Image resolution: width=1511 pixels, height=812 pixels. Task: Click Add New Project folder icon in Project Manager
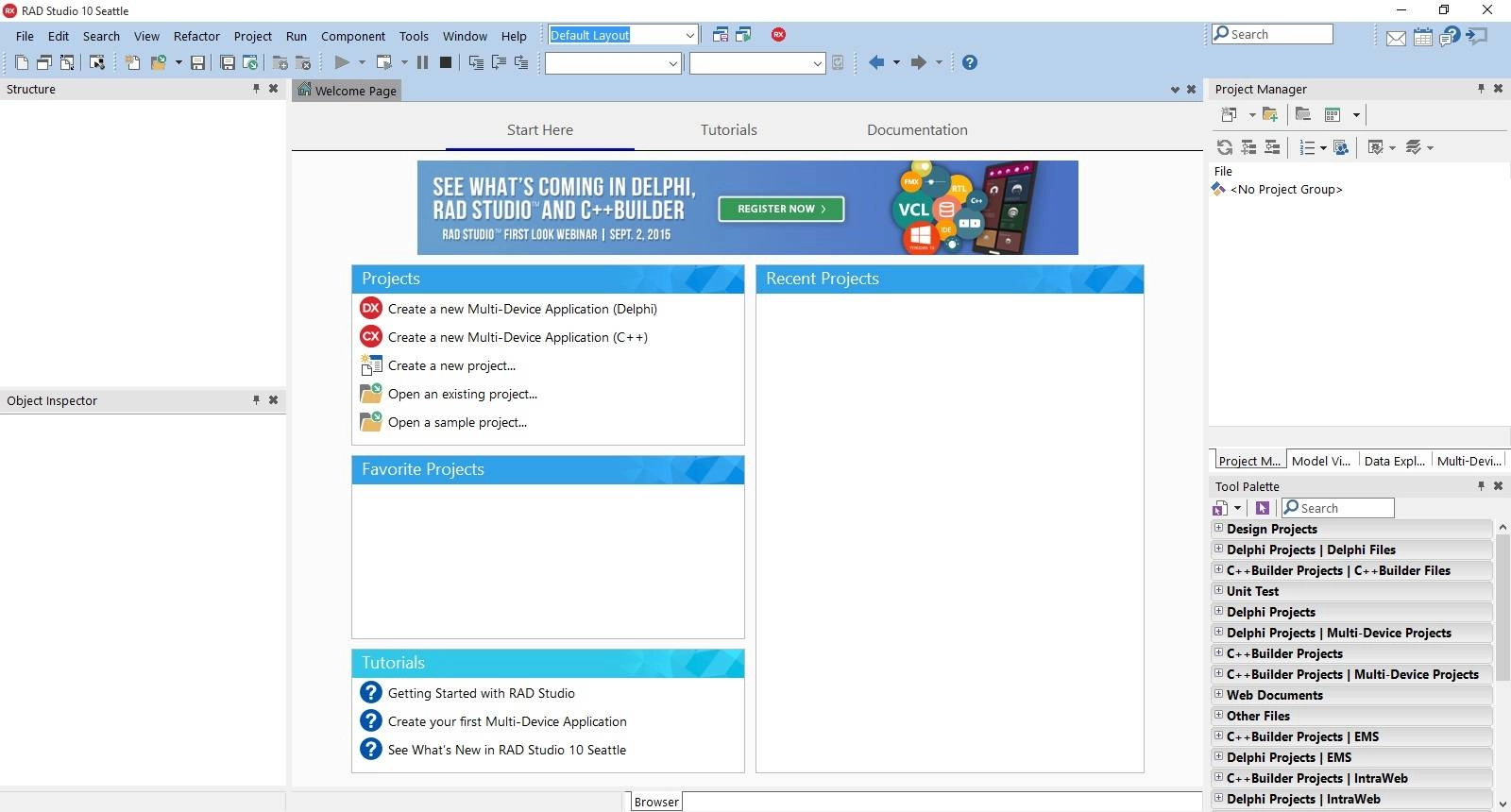1270,114
